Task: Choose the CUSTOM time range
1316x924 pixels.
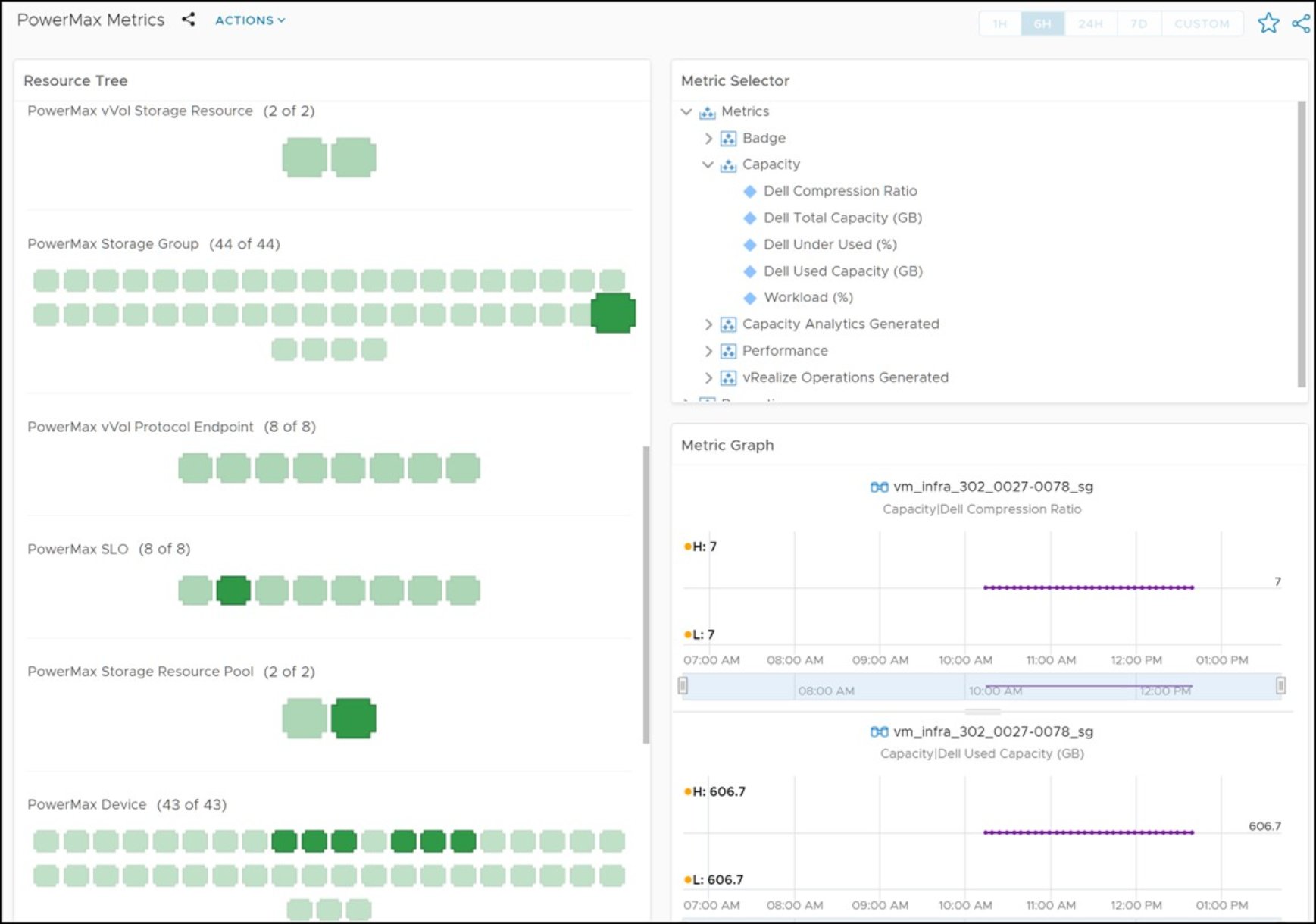Action: click(1202, 23)
